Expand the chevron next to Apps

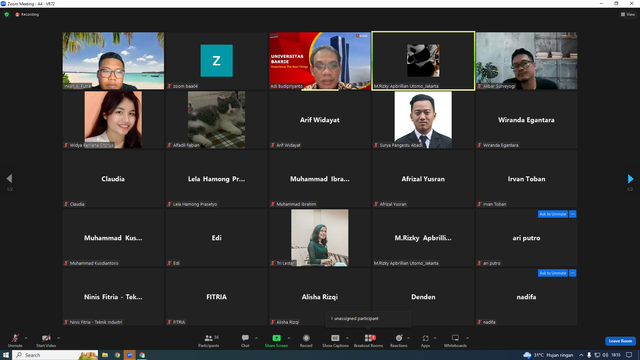tap(435, 338)
